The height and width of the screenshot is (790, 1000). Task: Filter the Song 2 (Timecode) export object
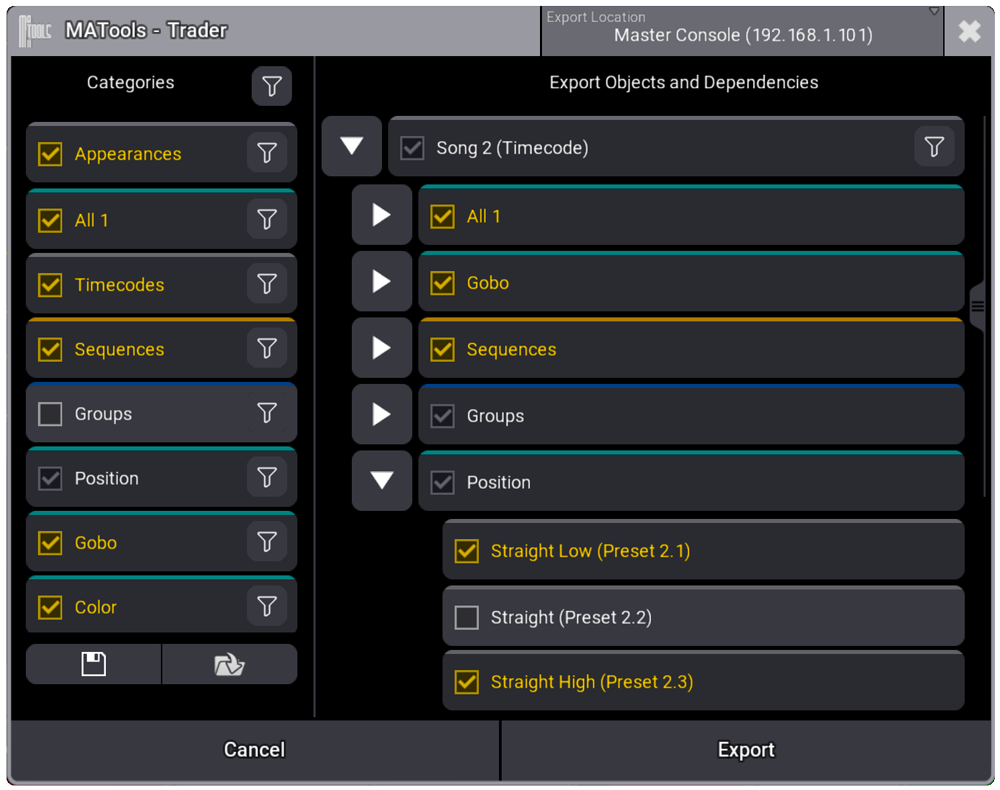934,147
